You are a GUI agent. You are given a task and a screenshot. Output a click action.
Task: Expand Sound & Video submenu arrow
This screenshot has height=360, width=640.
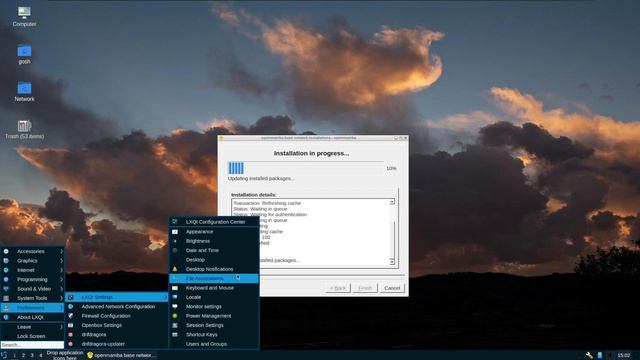tap(61, 289)
